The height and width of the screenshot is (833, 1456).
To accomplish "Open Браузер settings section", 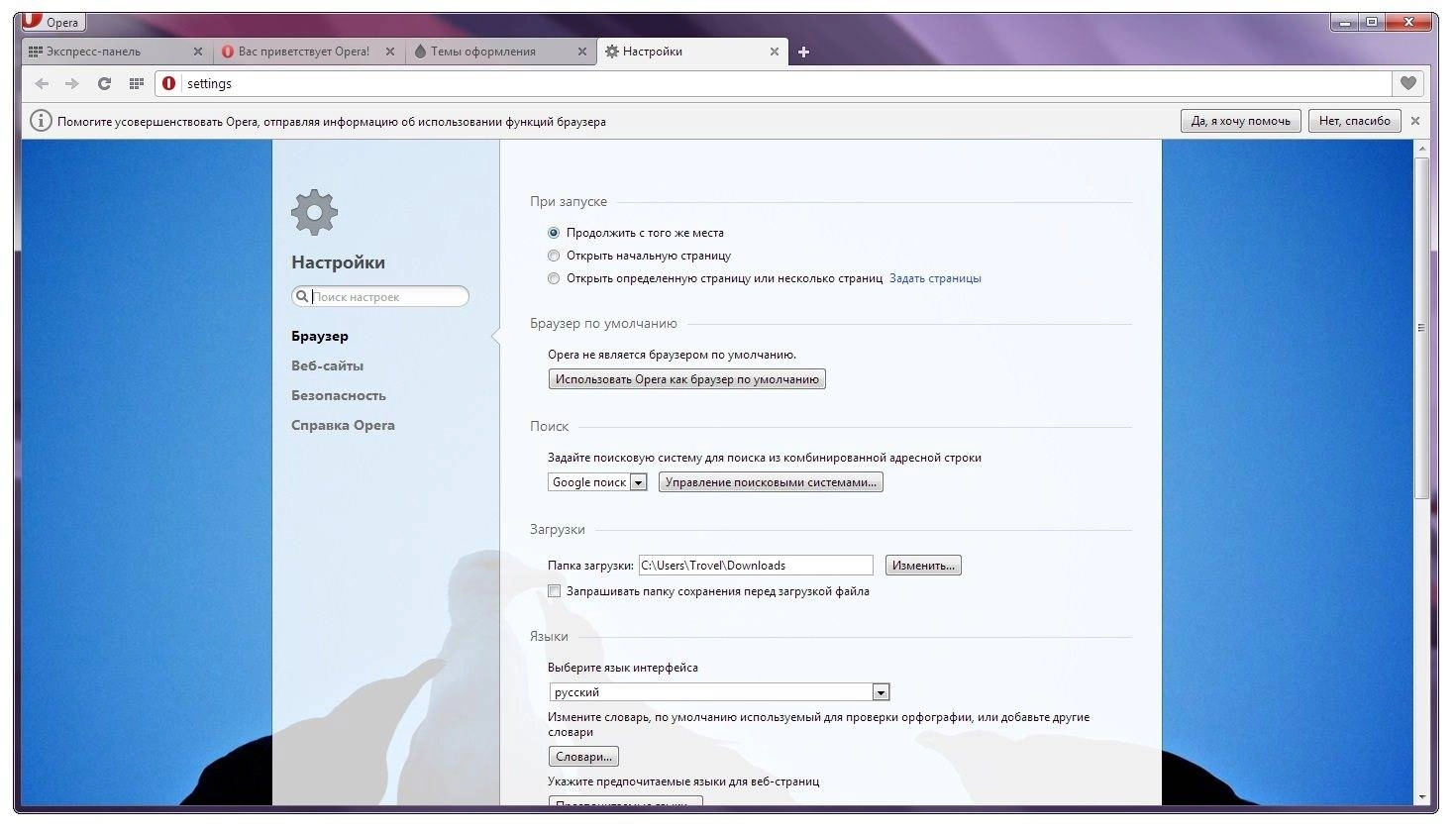I will [320, 336].
